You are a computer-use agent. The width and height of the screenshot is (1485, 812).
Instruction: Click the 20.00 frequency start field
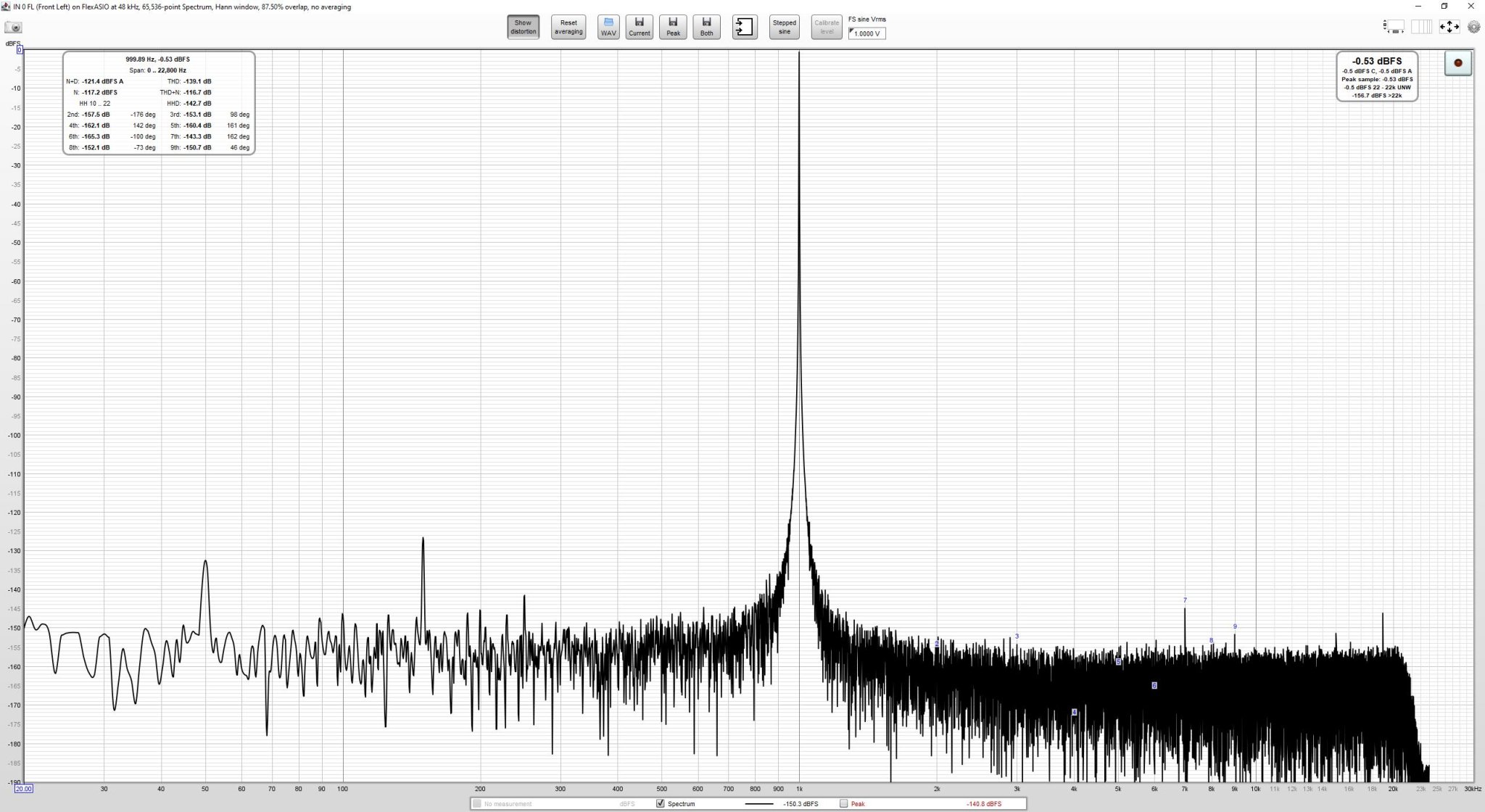[x=23, y=789]
